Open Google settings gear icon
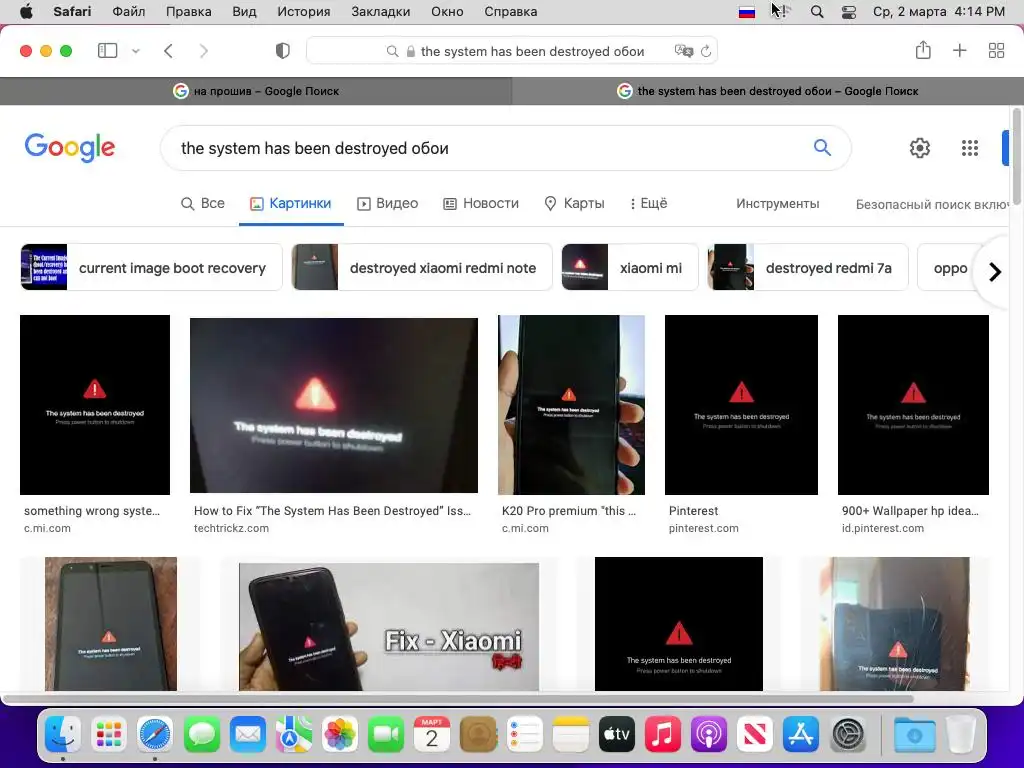 pyautogui.click(x=920, y=148)
